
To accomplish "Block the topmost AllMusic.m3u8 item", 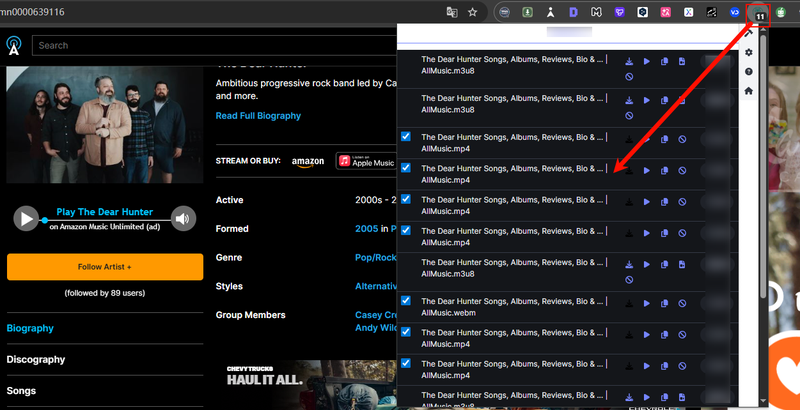I will pyautogui.click(x=629, y=77).
